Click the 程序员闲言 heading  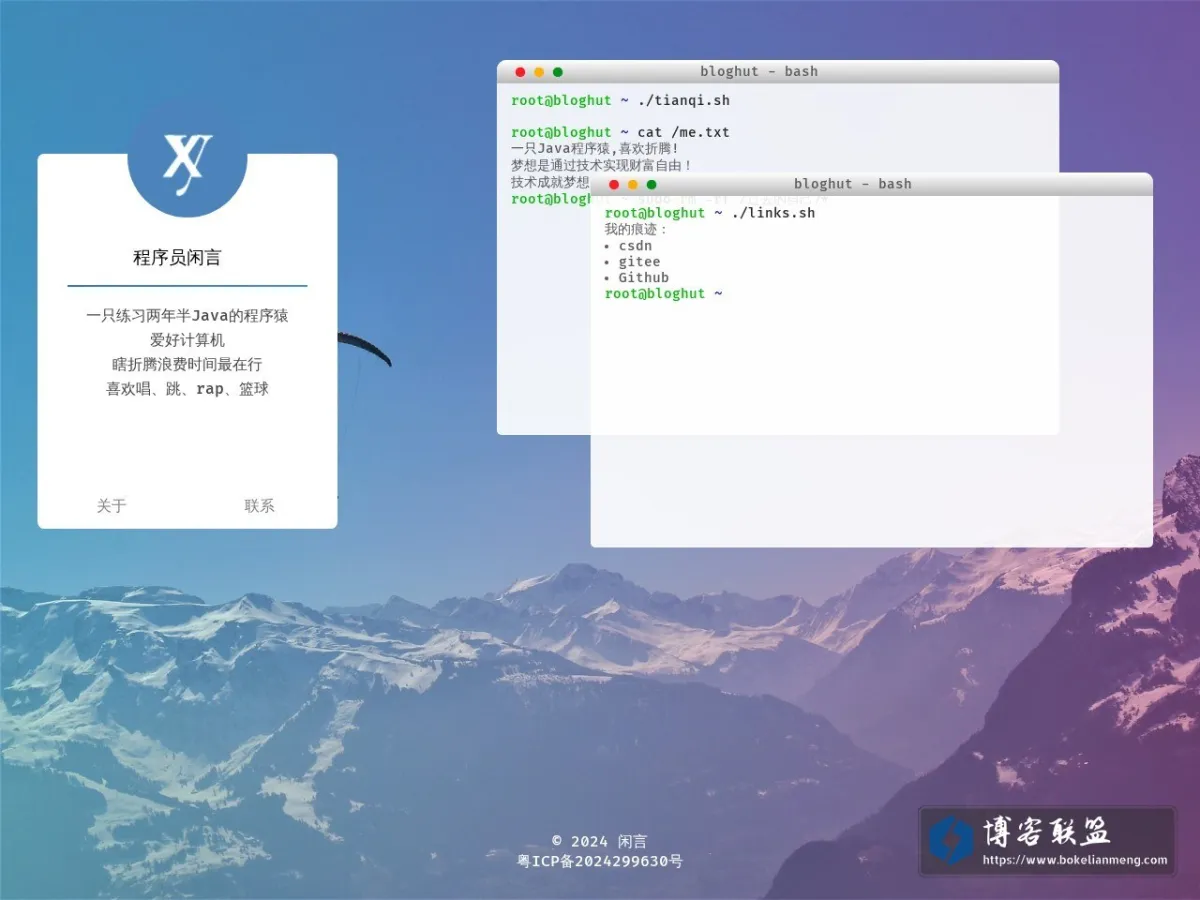click(178, 258)
